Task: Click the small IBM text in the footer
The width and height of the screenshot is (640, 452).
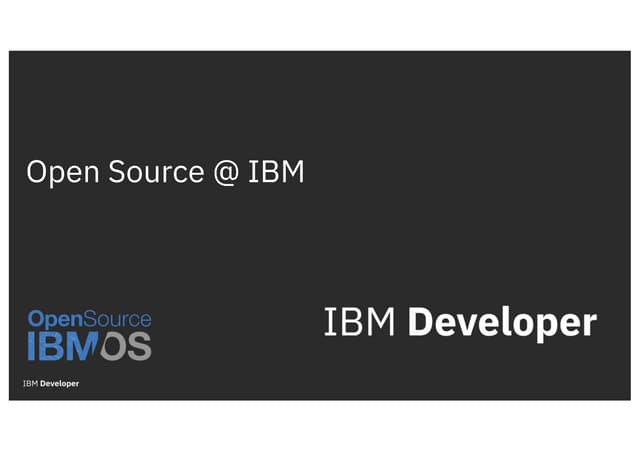Action: tap(30, 383)
